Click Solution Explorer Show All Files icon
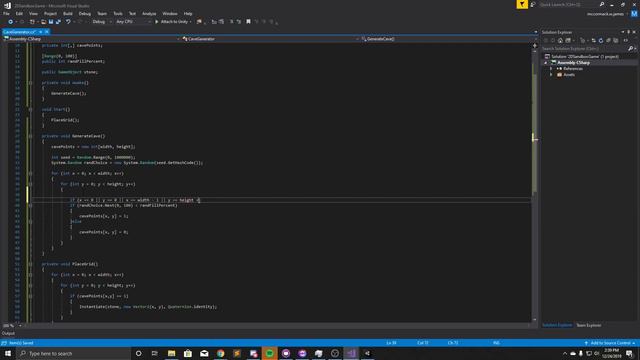Screen dimensions: 640x360 click(616, 40)
